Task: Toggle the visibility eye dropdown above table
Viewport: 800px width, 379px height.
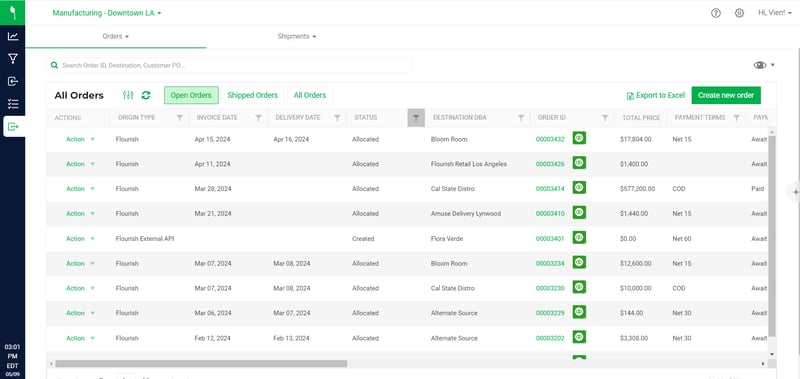Action: coord(764,65)
